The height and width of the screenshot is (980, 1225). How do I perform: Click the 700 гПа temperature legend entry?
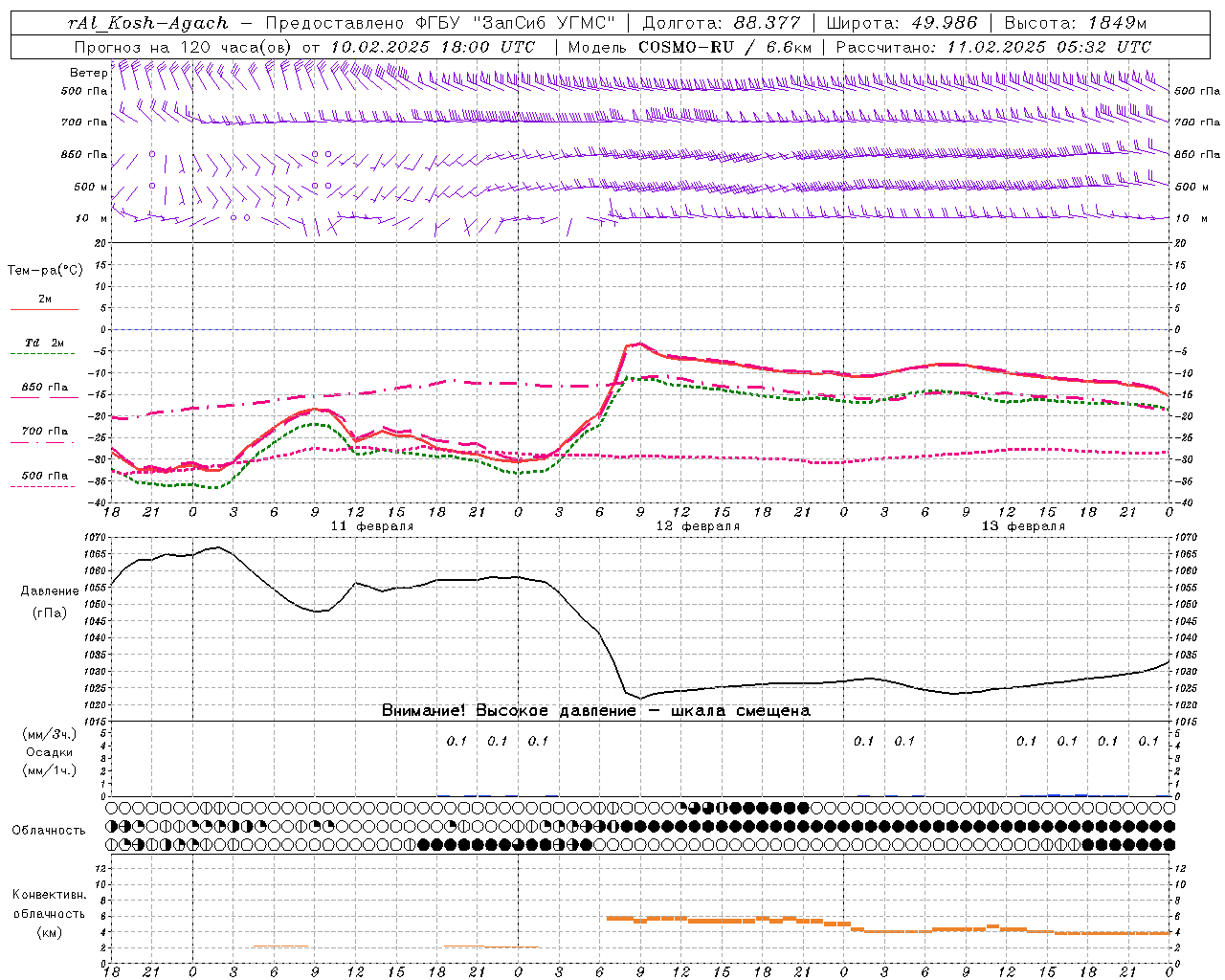(x=45, y=431)
